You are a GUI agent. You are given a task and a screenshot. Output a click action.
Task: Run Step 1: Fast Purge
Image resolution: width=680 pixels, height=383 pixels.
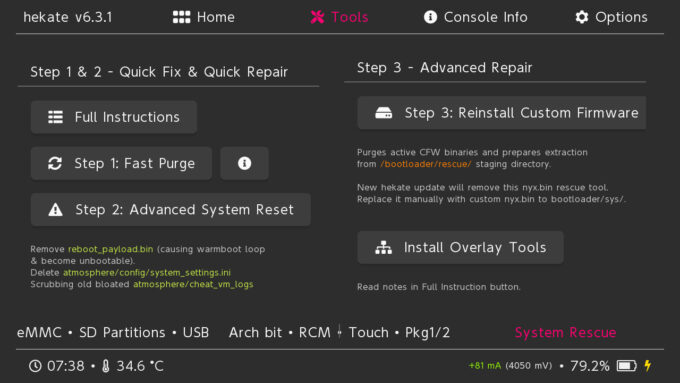pyautogui.click(x=121, y=164)
